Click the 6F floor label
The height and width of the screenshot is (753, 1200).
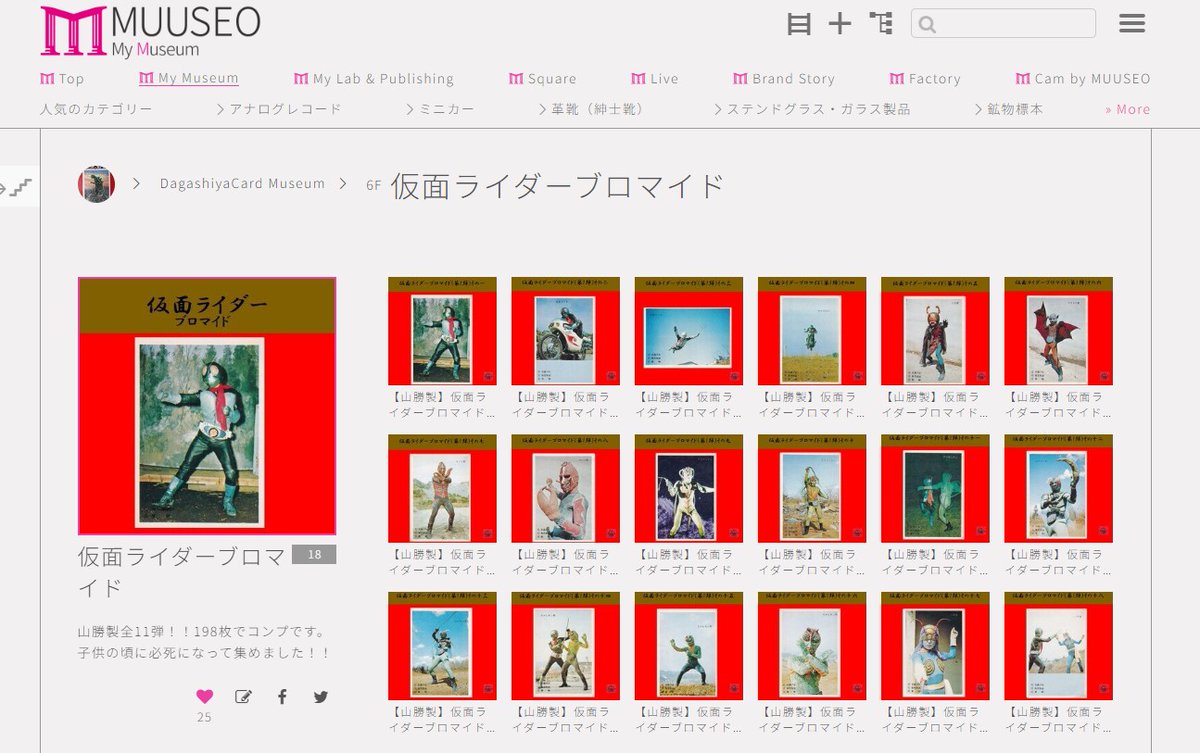click(x=374, y=185)
